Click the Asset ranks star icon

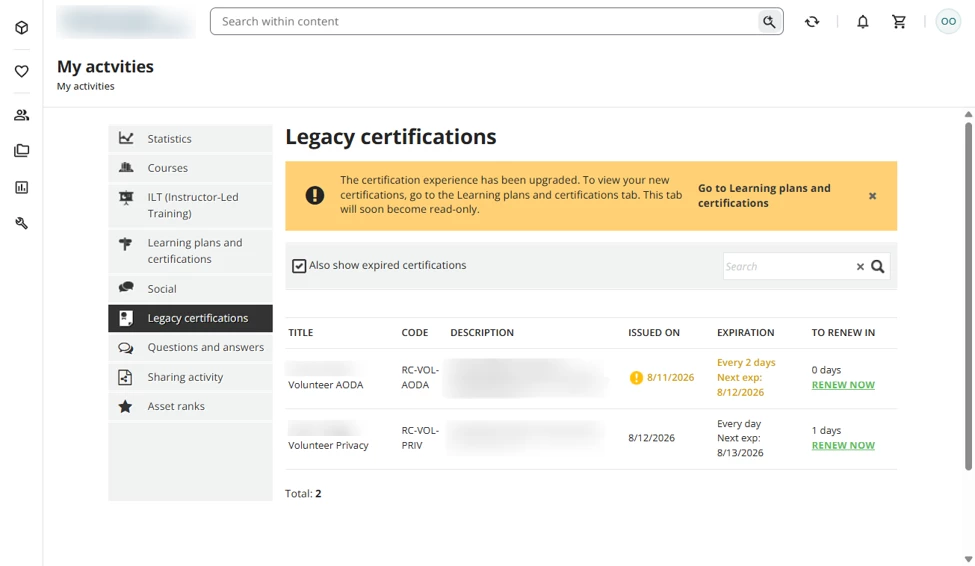(126, 406)
